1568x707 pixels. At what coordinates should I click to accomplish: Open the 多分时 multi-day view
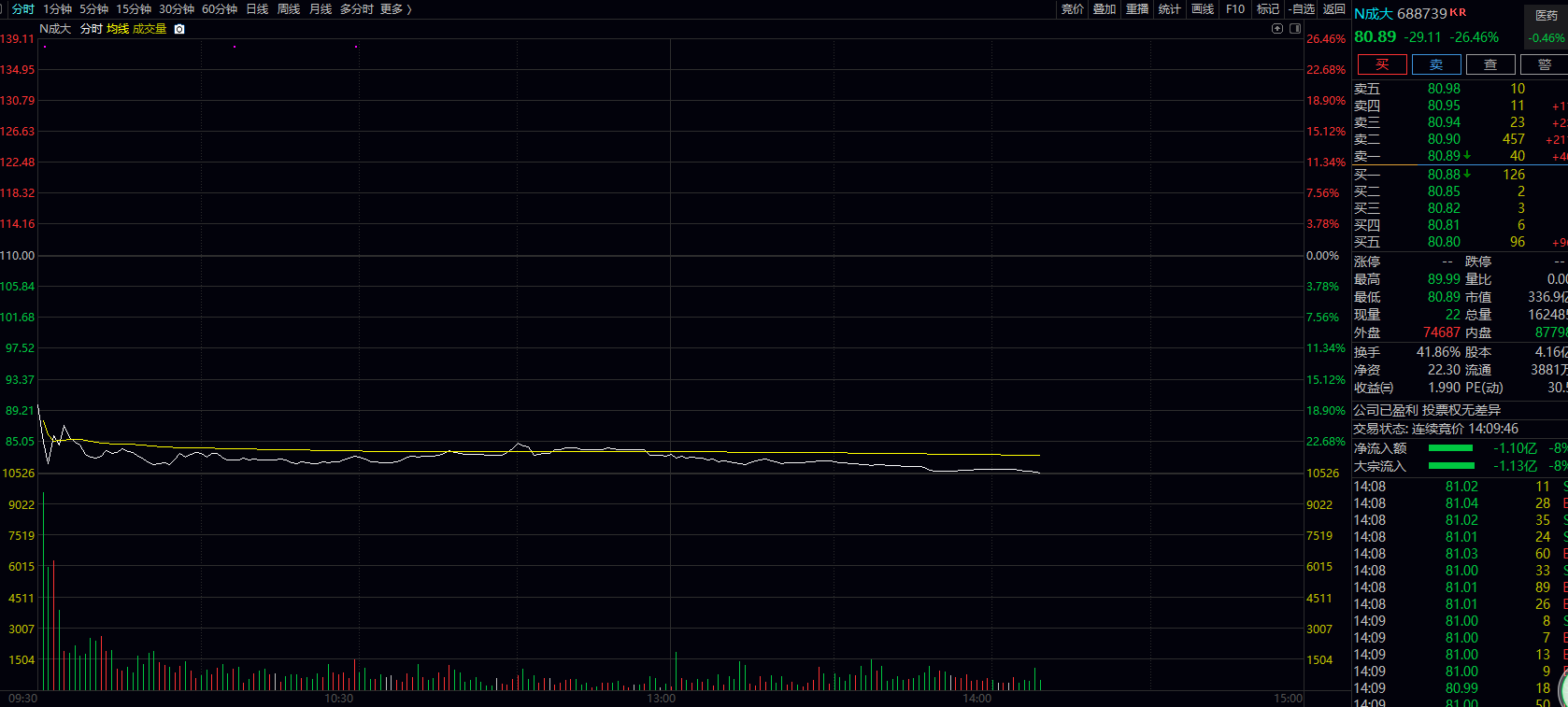coord(357,8)
